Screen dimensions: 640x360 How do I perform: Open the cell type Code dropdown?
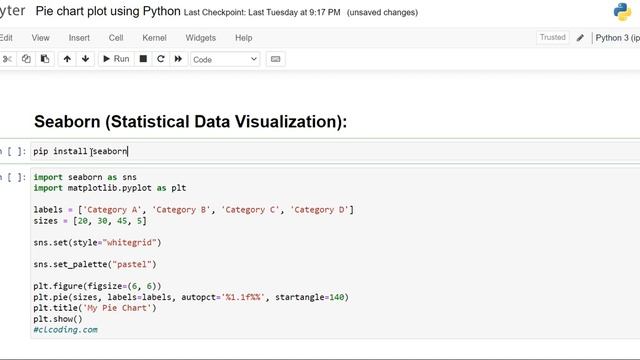(x=225, y=60)
